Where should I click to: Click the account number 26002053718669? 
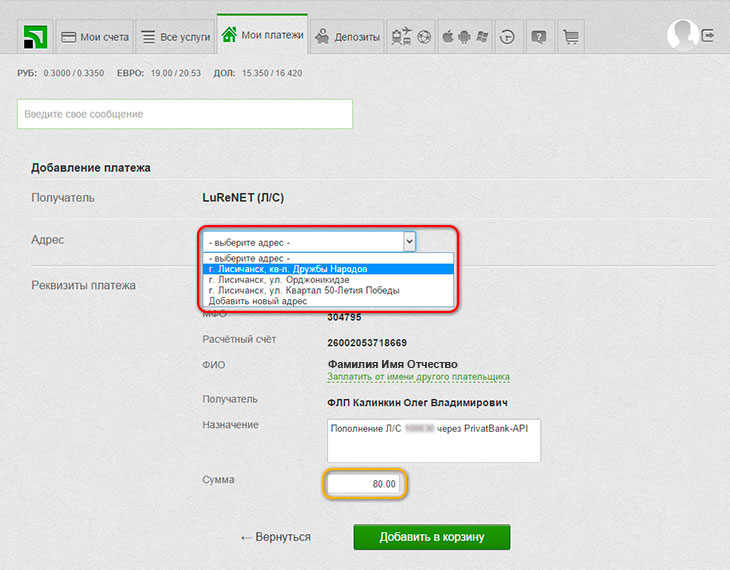367,343
